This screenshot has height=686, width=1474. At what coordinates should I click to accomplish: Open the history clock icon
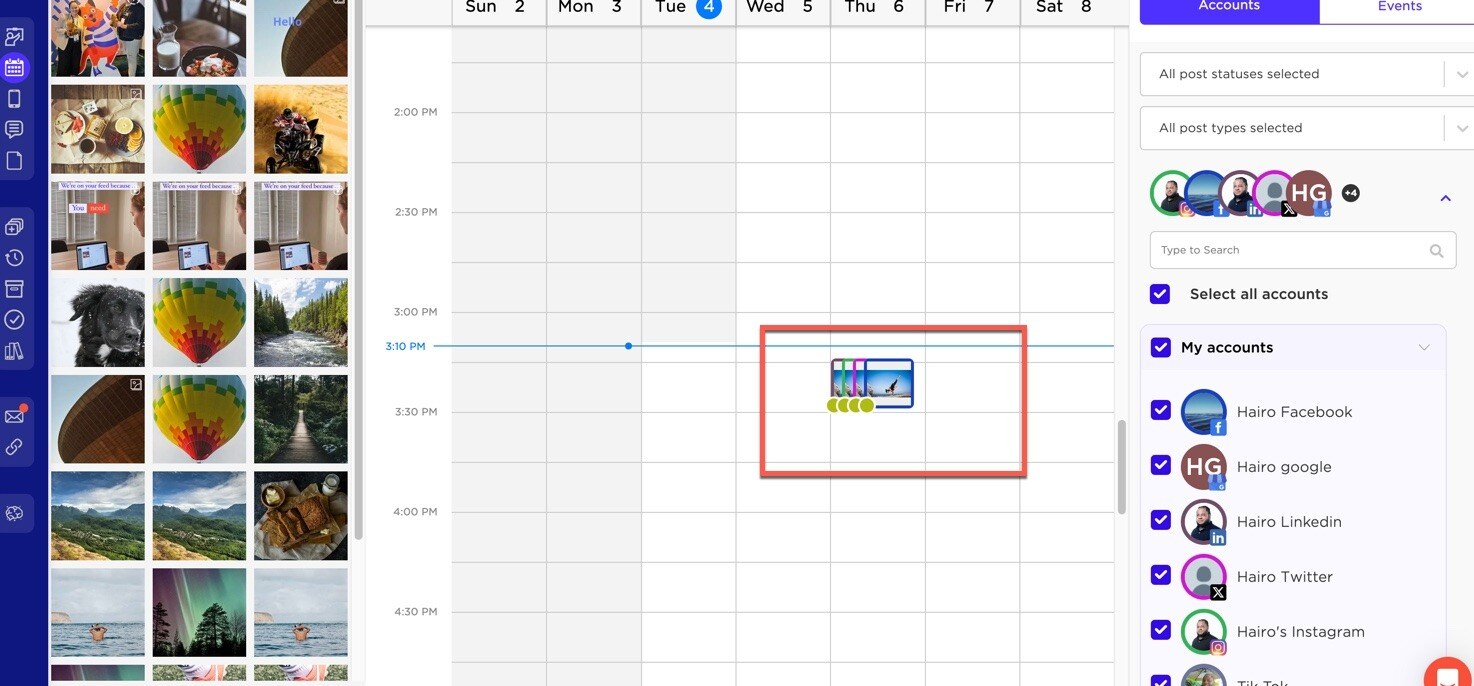coord(14,258)
